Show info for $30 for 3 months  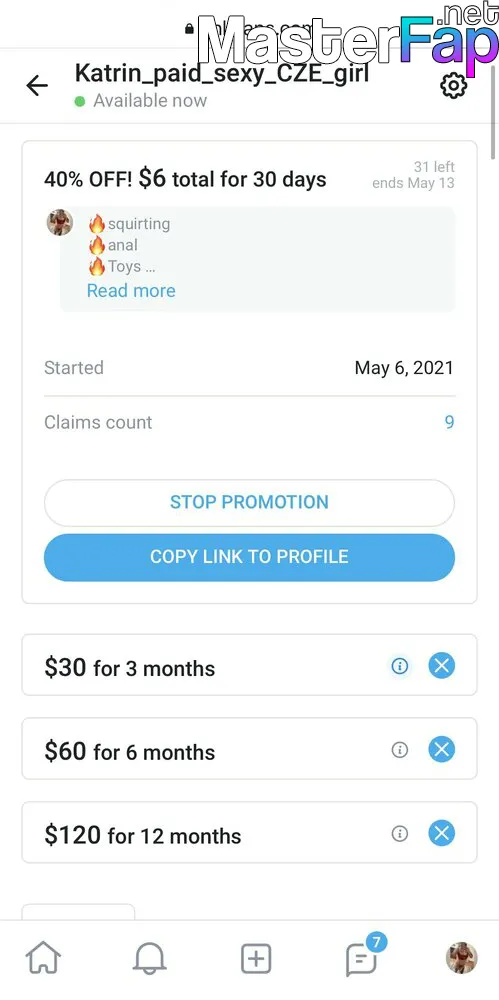[x=399, y=666]
